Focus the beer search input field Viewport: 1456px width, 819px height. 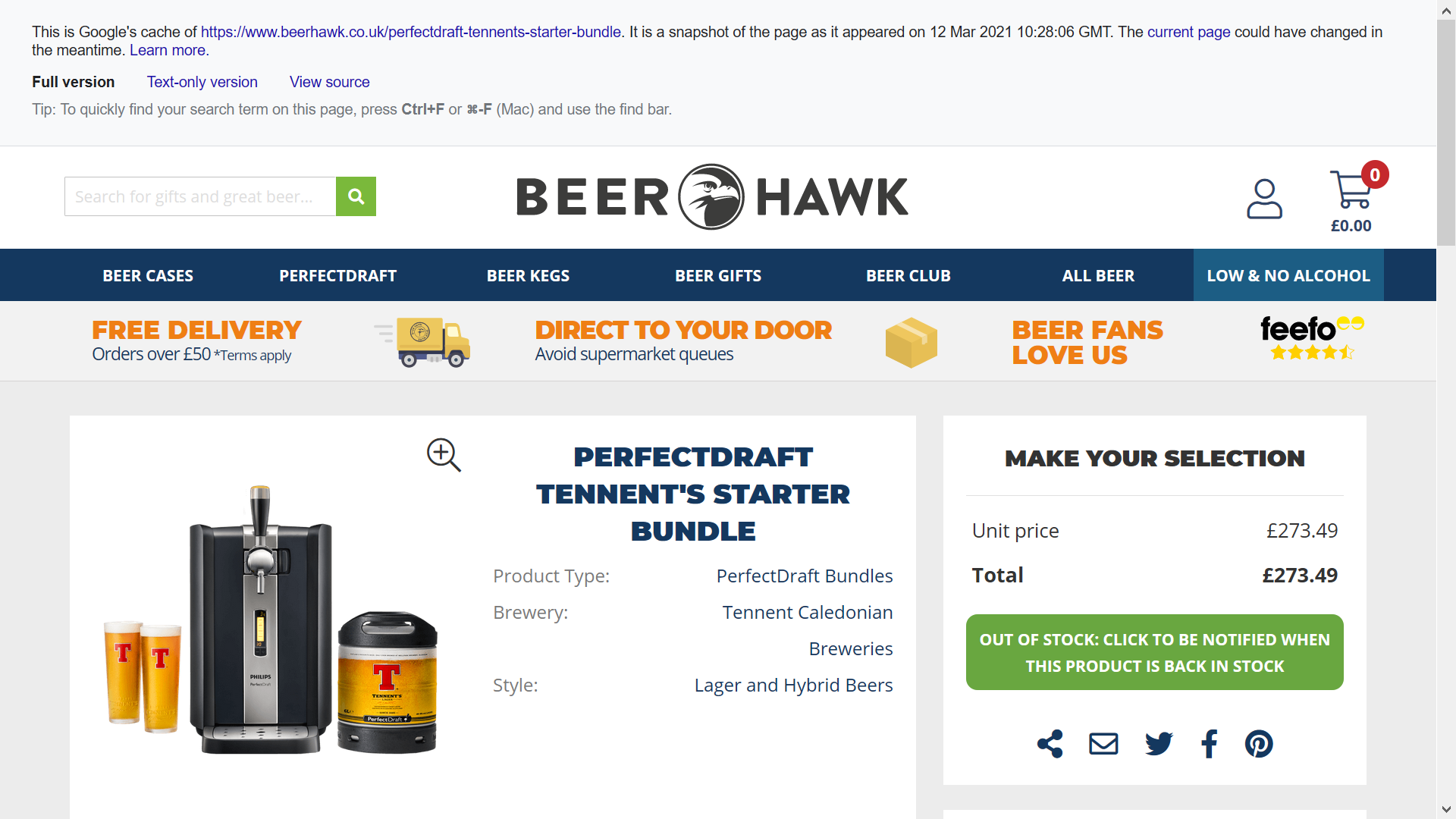pos(200,196)
